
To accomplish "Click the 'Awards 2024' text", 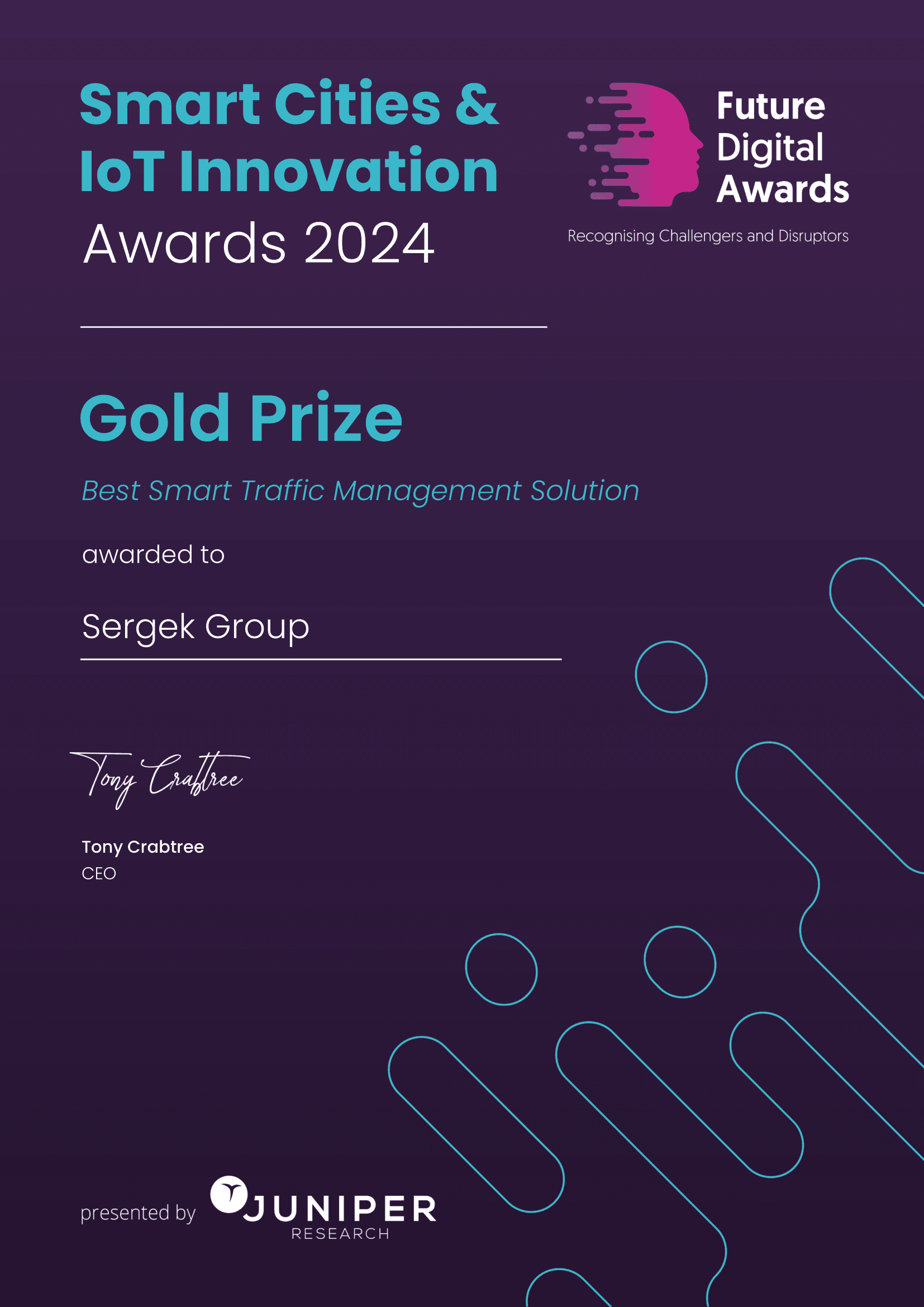I will 259,244.
